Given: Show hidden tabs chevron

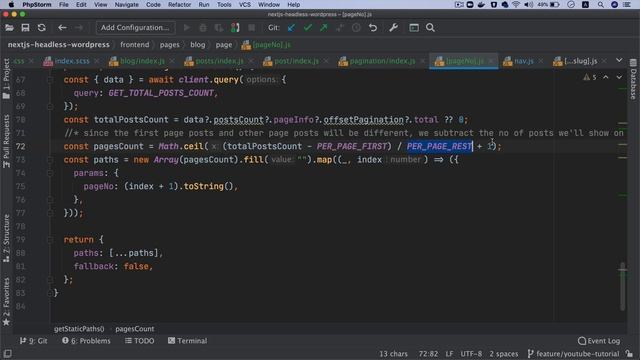Looking at the screenshot, I should click(x=619, y=60).
